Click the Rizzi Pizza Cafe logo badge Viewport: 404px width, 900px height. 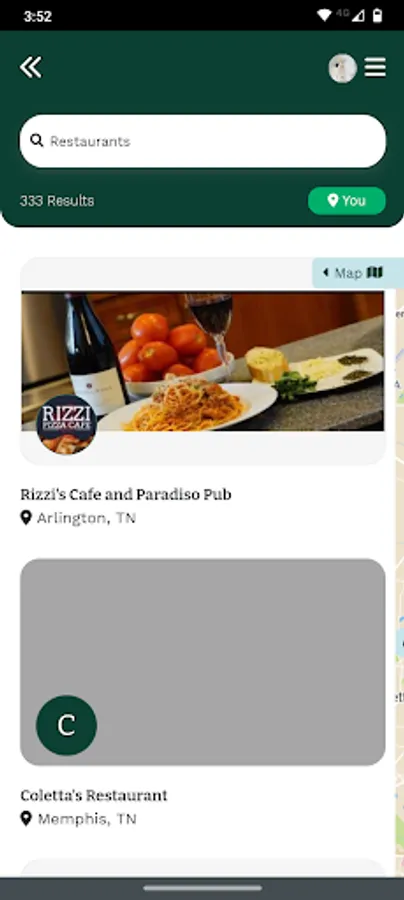(x=66, y=425)
